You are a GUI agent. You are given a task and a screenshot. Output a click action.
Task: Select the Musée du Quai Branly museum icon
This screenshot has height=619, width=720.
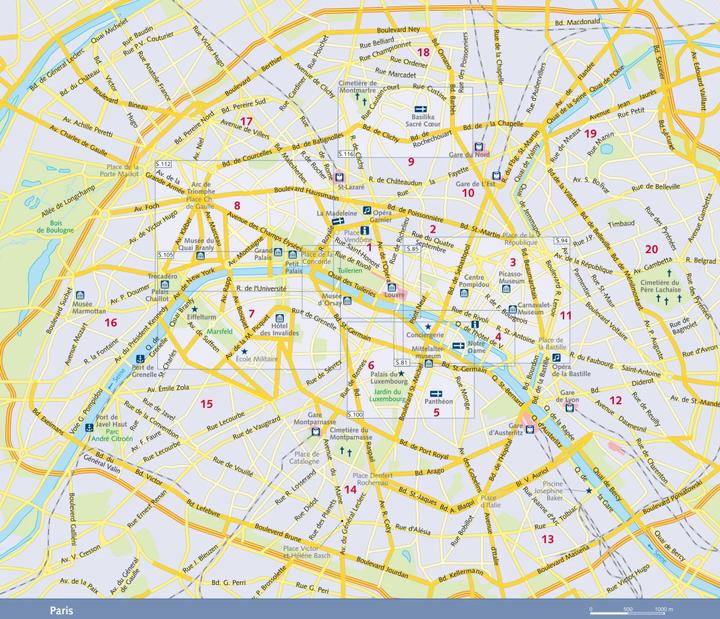tap(200, 256)
